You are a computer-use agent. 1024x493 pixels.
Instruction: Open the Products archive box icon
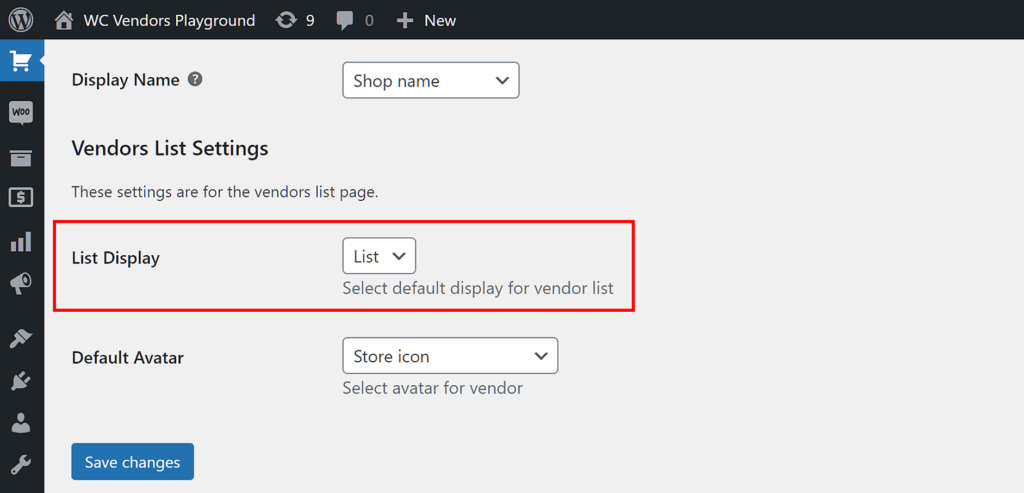[x=21, y=158]
